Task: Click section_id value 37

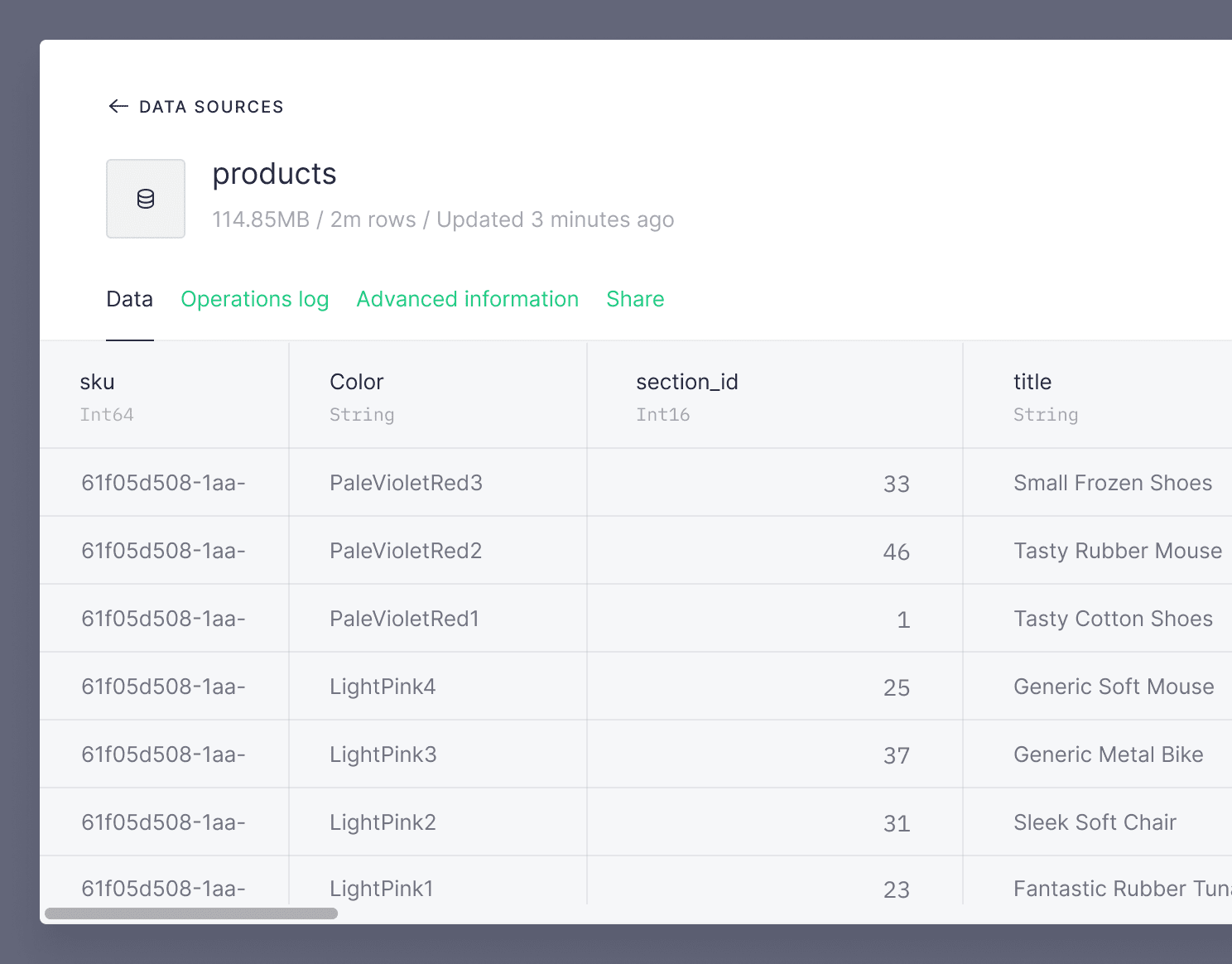Action: pos(897,755)
